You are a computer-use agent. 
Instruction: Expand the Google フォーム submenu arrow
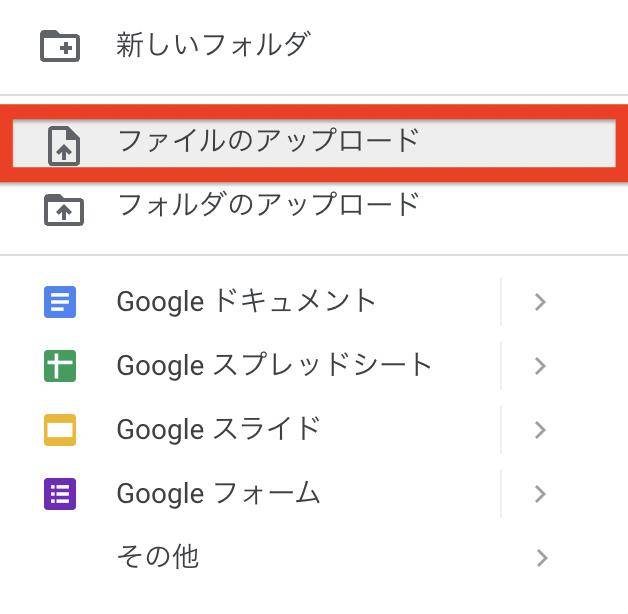(540, 494)
